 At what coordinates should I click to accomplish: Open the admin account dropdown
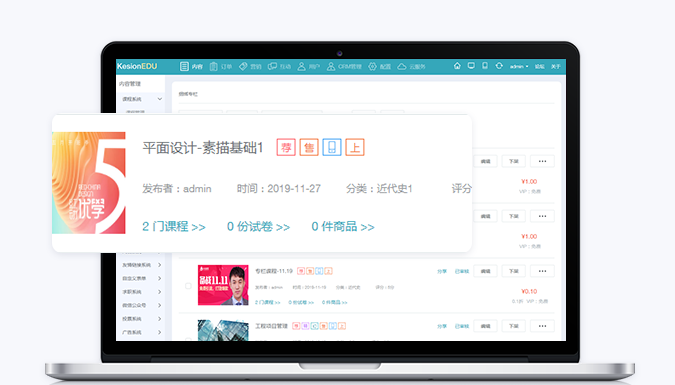pyautogui.click(x=519, y=66)
